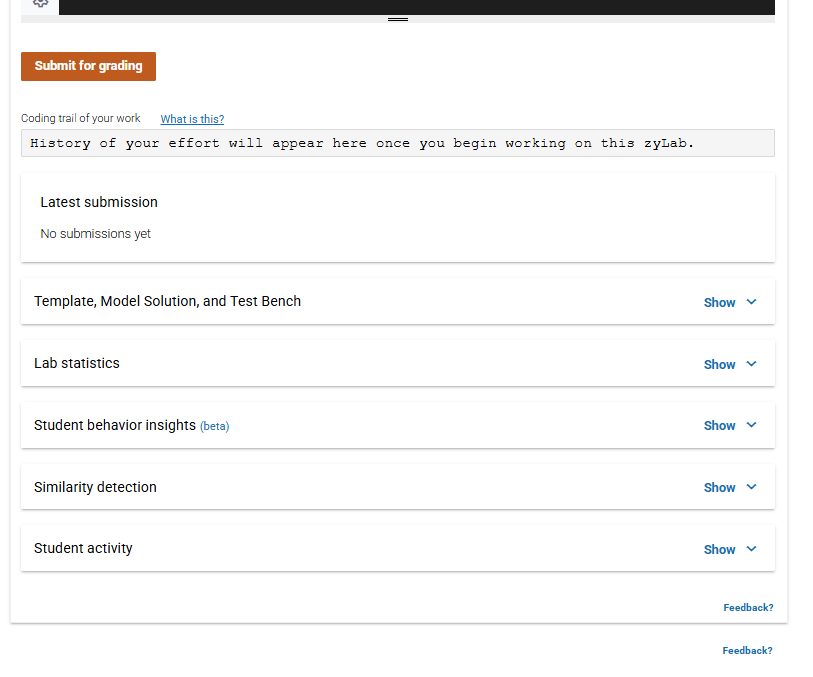The height and width of the screenshot is (677, 813).
Task: Click the Student activity chevron icon
Action: [x=751, y=548]
